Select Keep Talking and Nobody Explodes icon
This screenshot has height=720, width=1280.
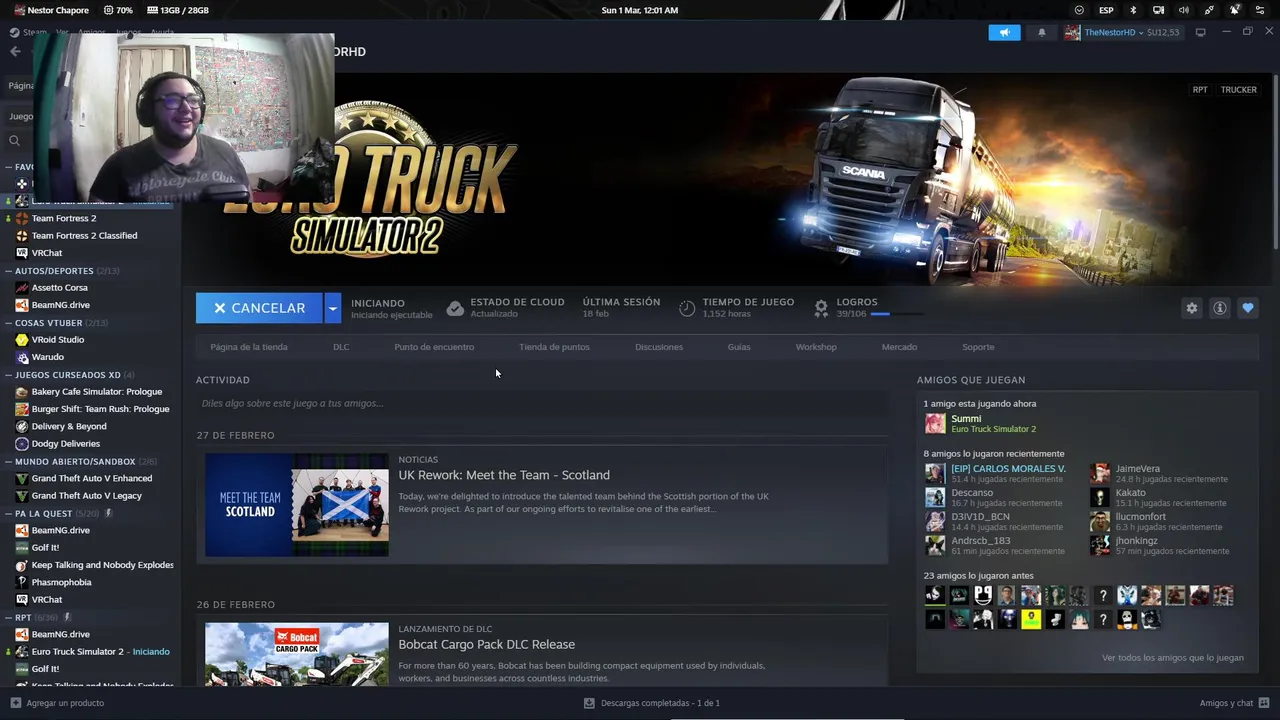coord(22,565)
